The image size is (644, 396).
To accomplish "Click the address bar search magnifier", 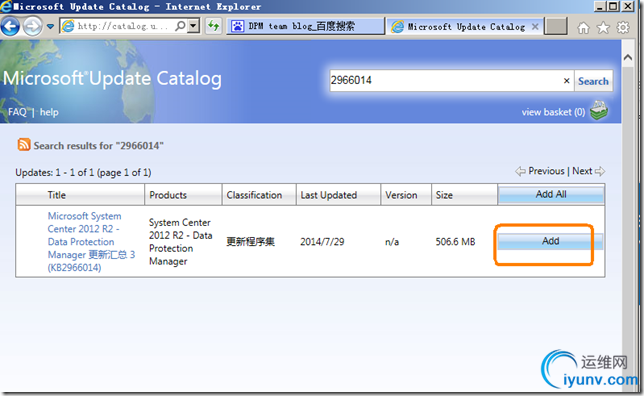I will (x=180, y=26).
